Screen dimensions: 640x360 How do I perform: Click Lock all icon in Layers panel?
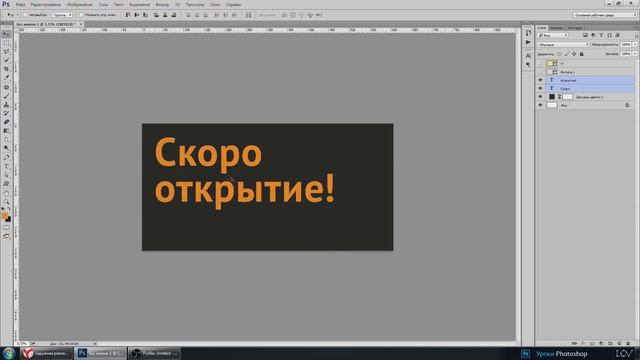coord(582,54)
